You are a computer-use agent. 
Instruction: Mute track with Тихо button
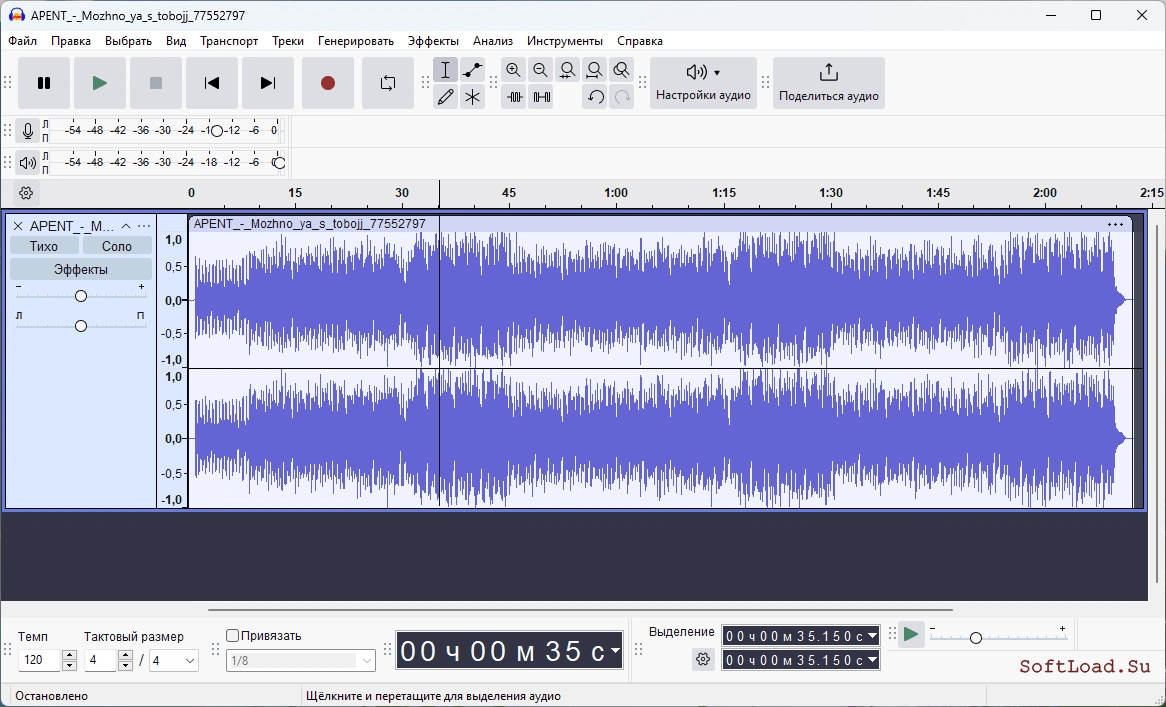tap(44, 246)
